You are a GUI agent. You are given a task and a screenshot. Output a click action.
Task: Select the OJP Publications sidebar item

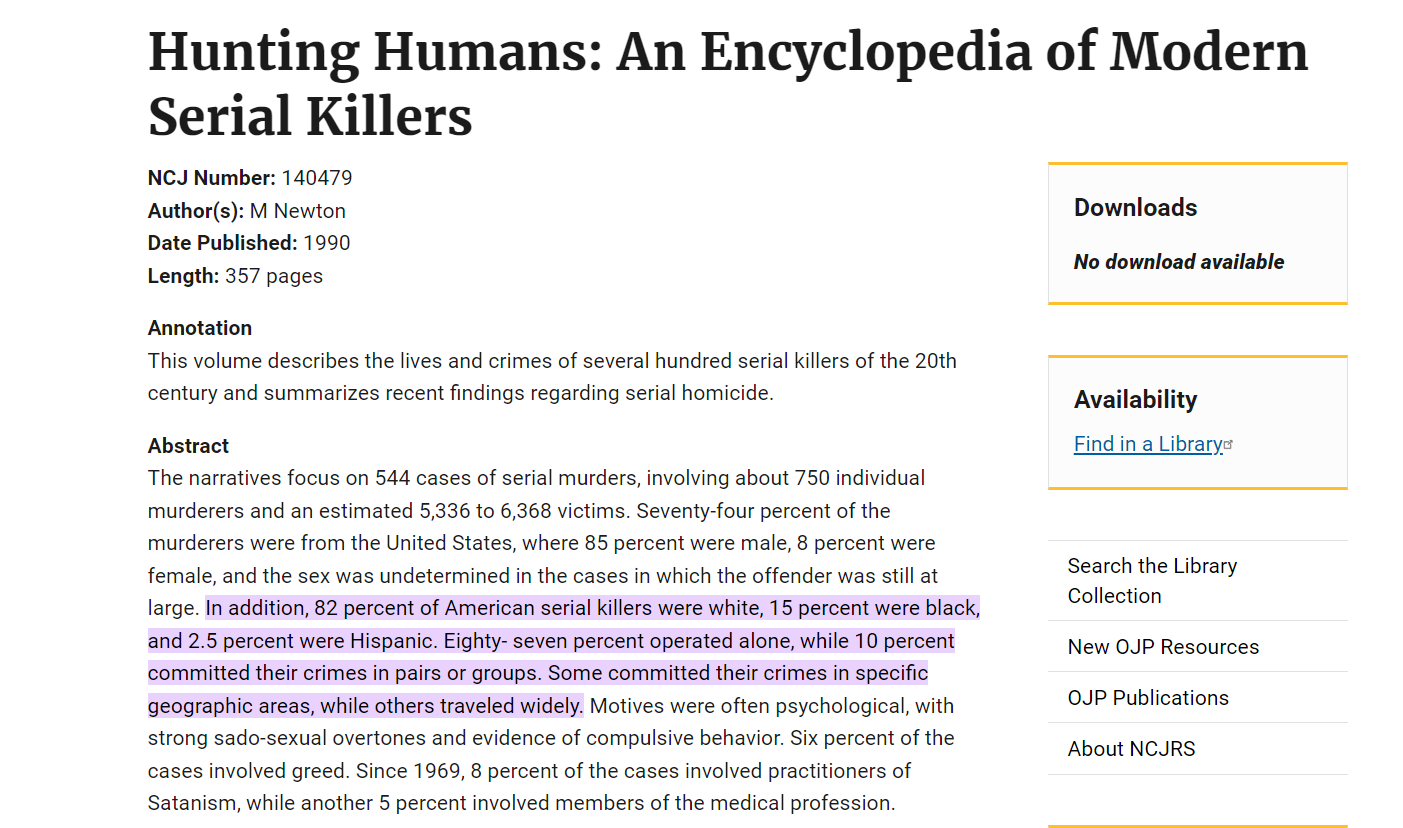(1197, 697)
